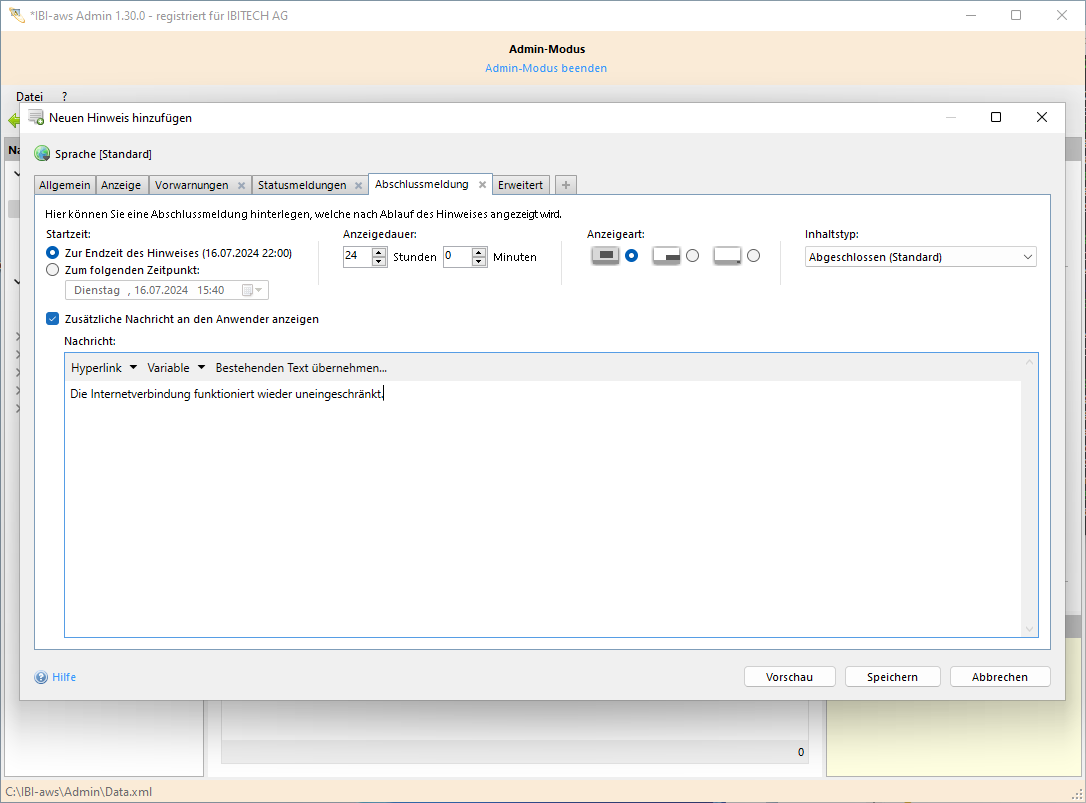This screenshot has width=1086, height=803.
Task: Close the Abschlussmeldung tab via x icon
Action: tap(482, 185)
